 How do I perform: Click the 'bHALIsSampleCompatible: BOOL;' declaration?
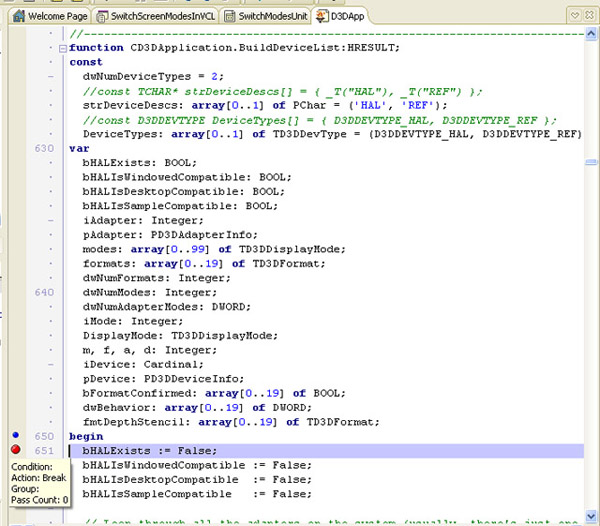tap(180, 206)
